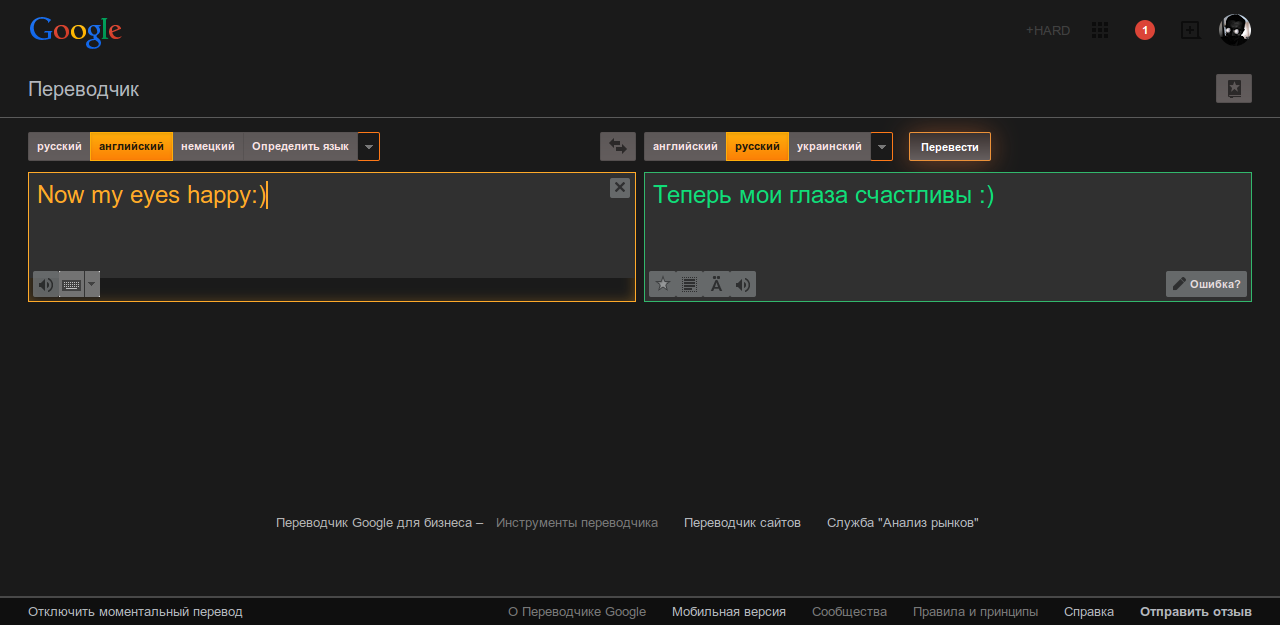Image resolution: width=1280 pixels, height=625 pixels.
Task: Select 'немецкий' as source language
Action: (207, 146)
